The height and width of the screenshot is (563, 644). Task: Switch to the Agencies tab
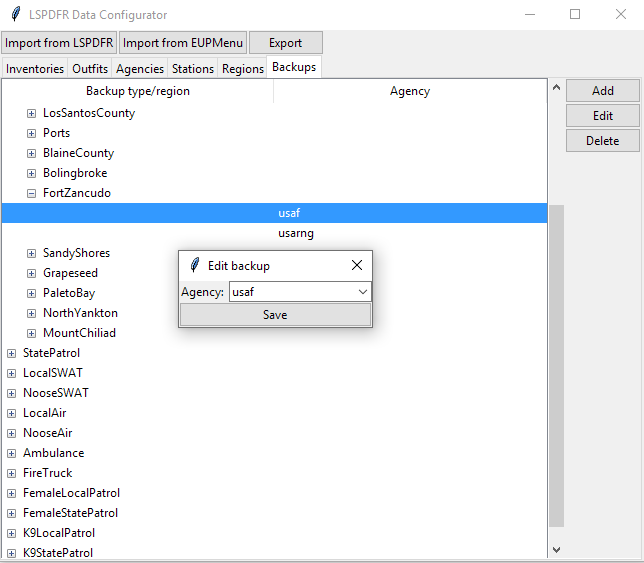pos(140,69)
